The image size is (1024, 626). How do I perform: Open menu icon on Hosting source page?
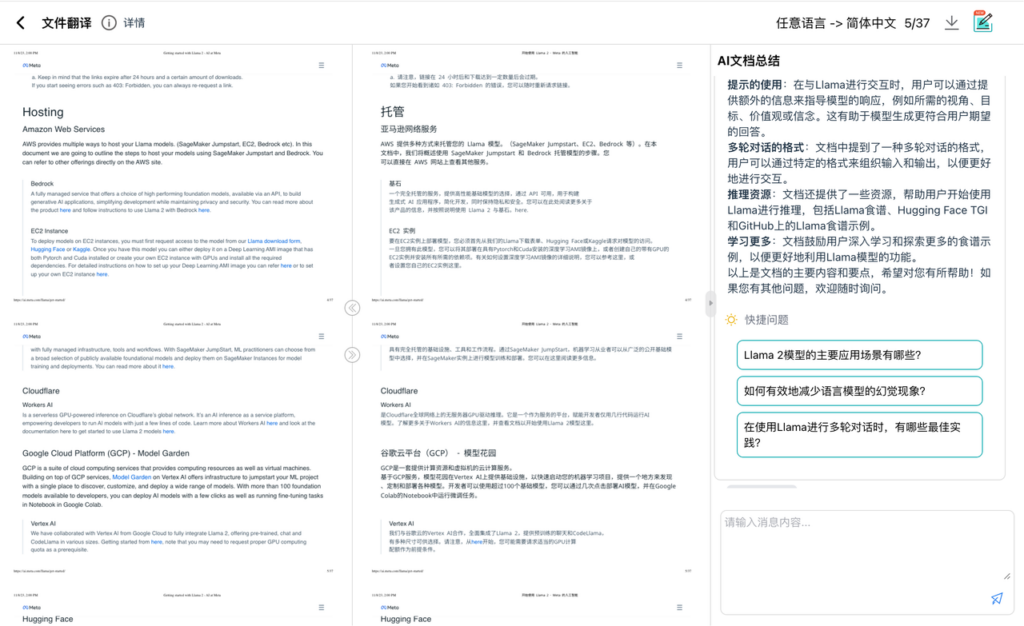321,65
